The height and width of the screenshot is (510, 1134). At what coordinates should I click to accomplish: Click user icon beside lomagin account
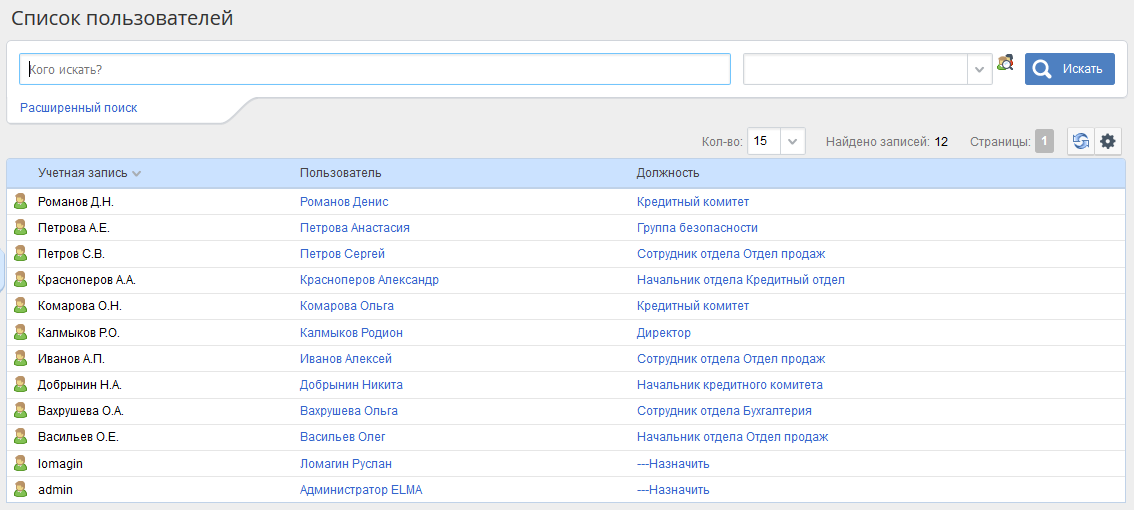(20, 464)
